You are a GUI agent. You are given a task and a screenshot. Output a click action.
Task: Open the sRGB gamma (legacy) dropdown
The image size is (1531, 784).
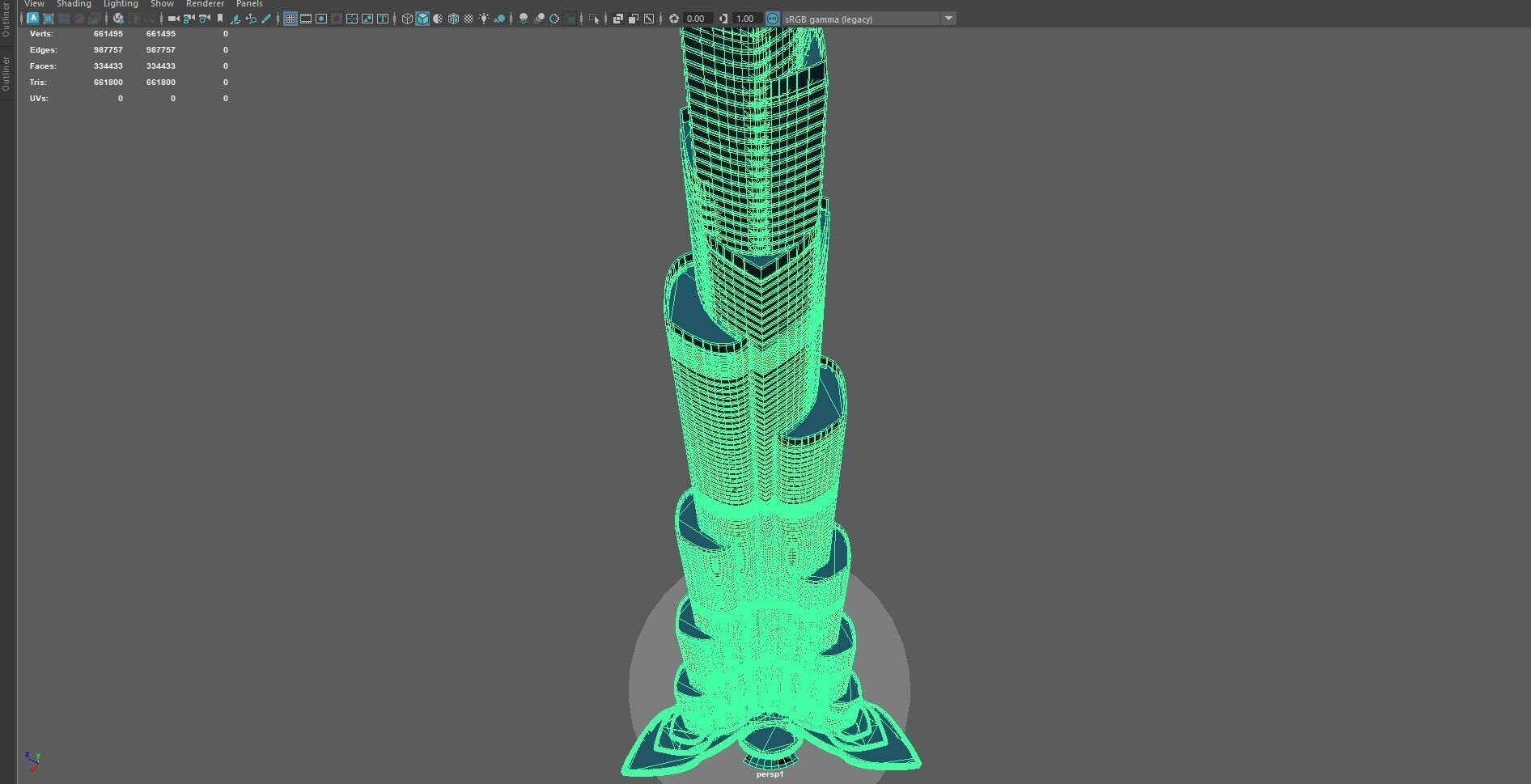(869, 18)
